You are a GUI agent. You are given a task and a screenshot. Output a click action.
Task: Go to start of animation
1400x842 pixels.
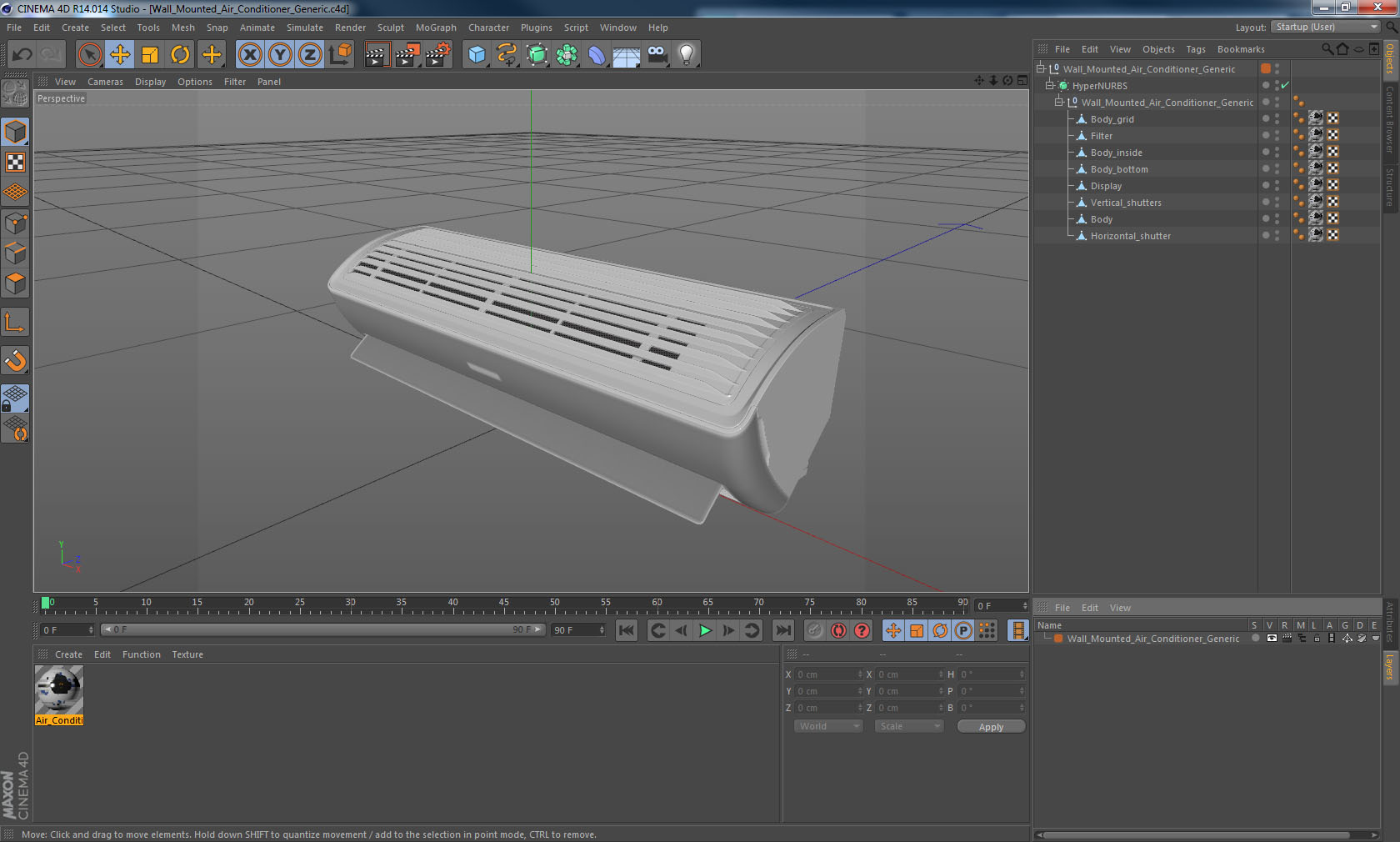click(627, 630)
